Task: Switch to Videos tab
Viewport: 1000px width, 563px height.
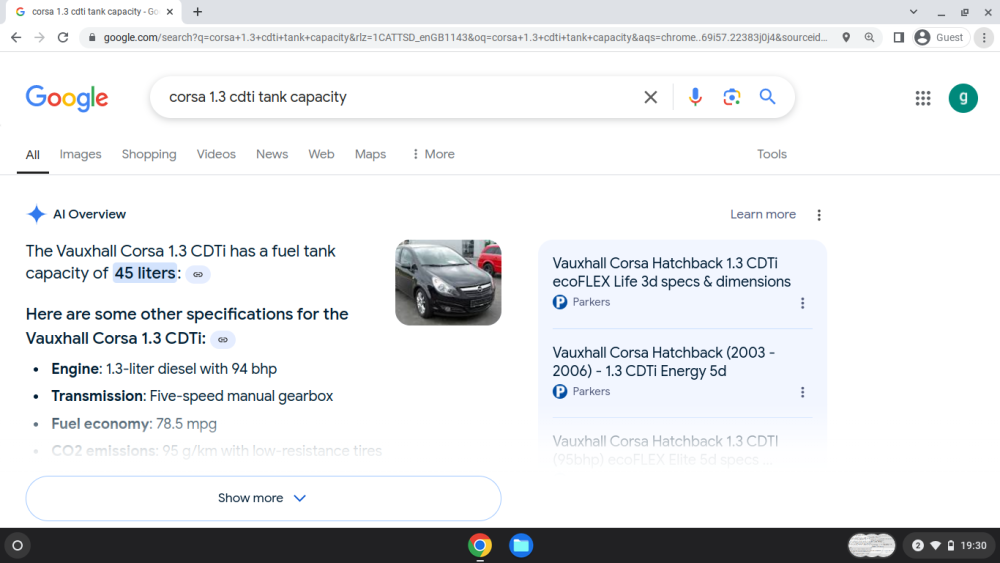Action: tap(216, 154)
